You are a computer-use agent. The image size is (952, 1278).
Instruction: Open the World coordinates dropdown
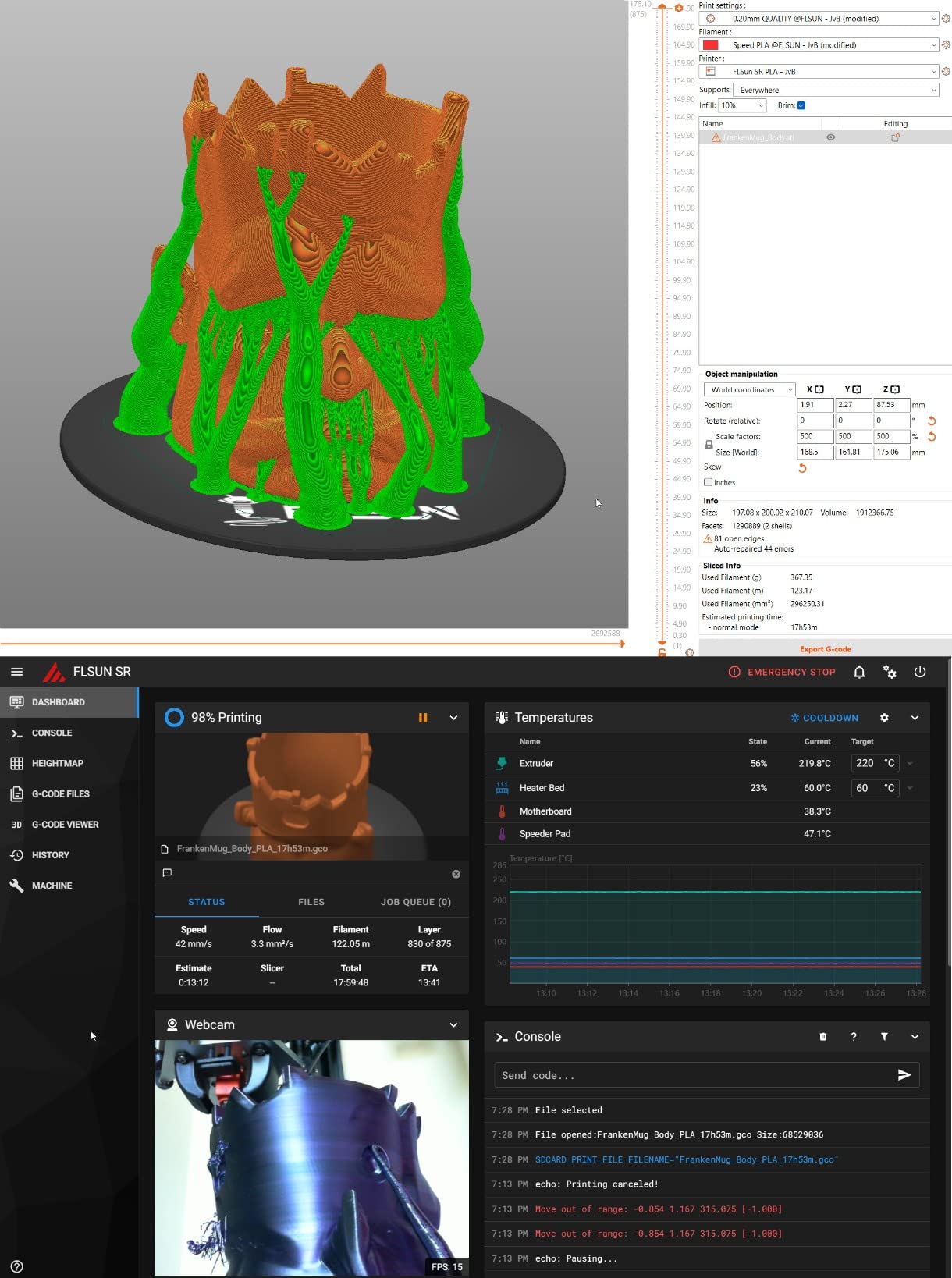[x=749, y=389]
